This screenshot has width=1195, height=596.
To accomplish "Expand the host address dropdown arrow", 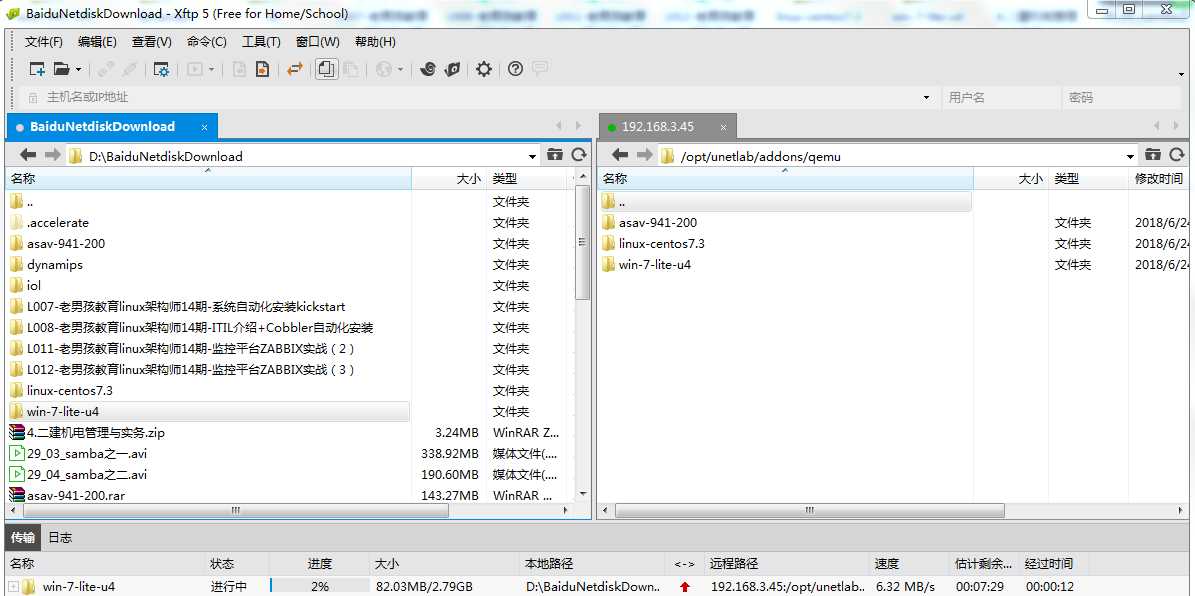I will (x=927, y=98).
